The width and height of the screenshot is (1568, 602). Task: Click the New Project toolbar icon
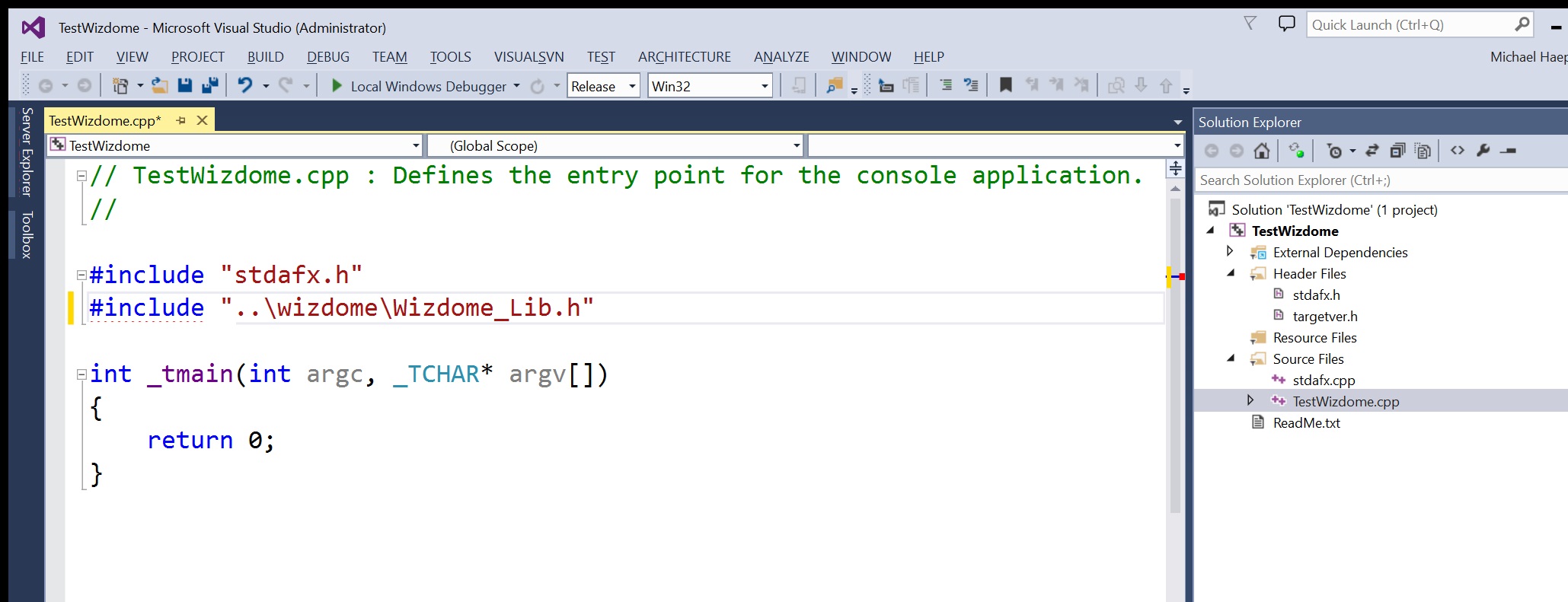click(x=120, y=86)
